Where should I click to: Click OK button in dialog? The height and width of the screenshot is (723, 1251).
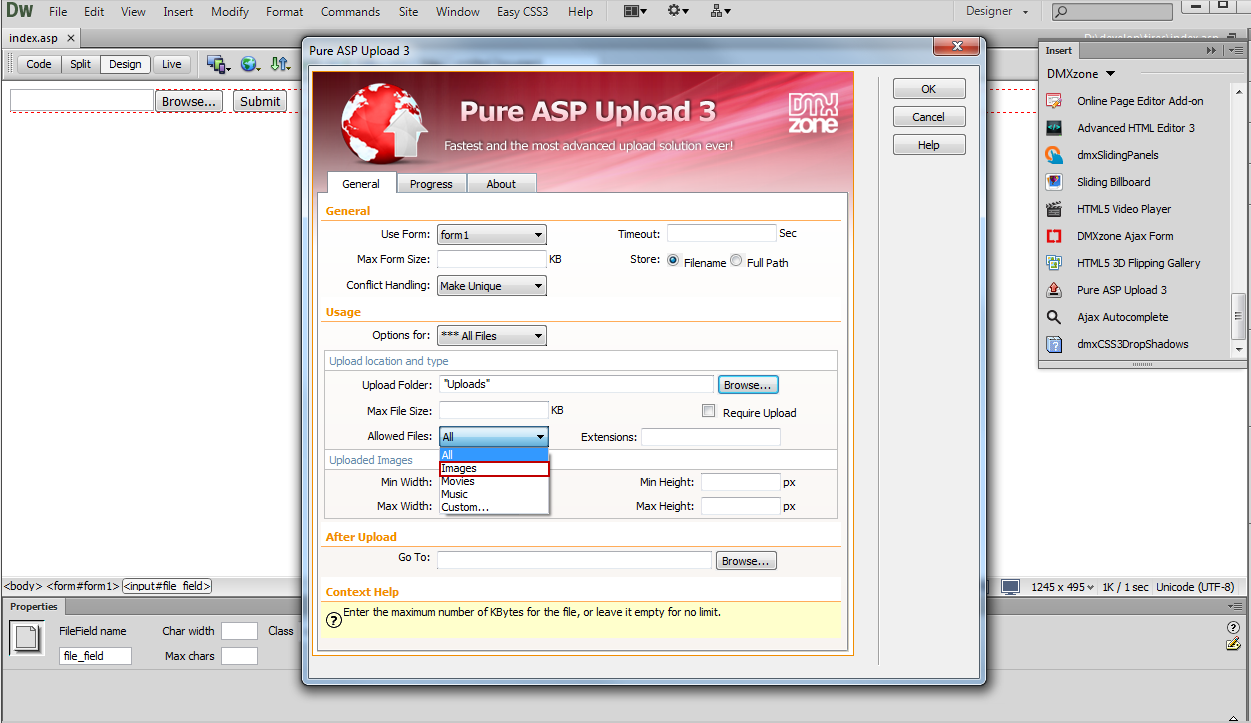pos(929,89)
